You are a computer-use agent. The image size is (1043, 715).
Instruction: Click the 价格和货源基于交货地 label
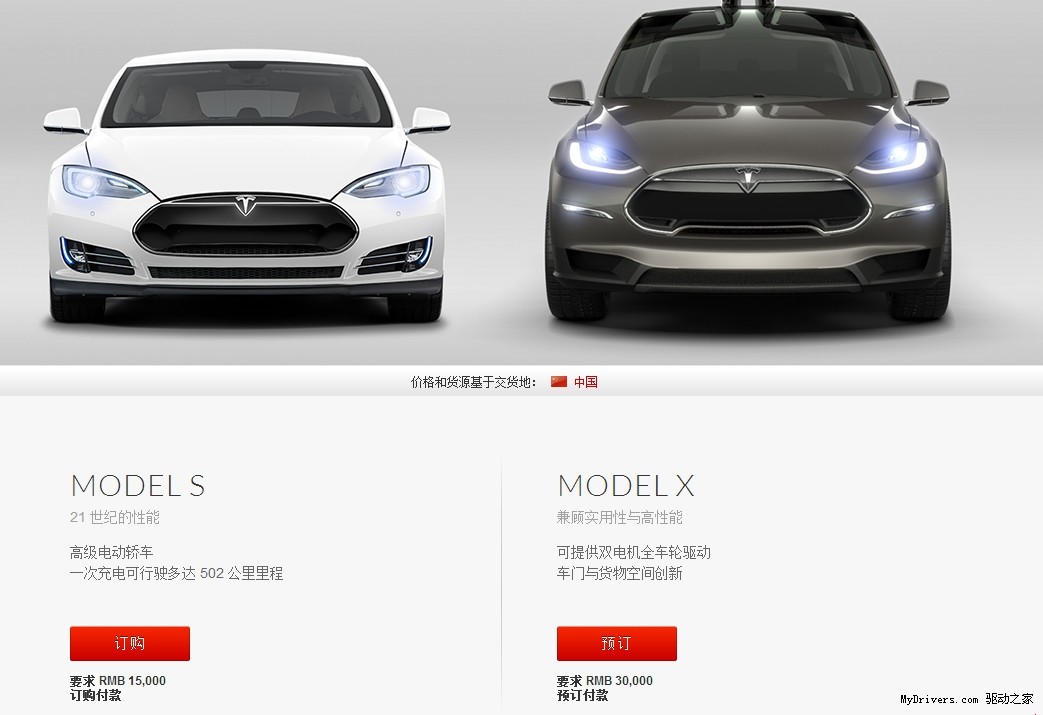(474, 382)
